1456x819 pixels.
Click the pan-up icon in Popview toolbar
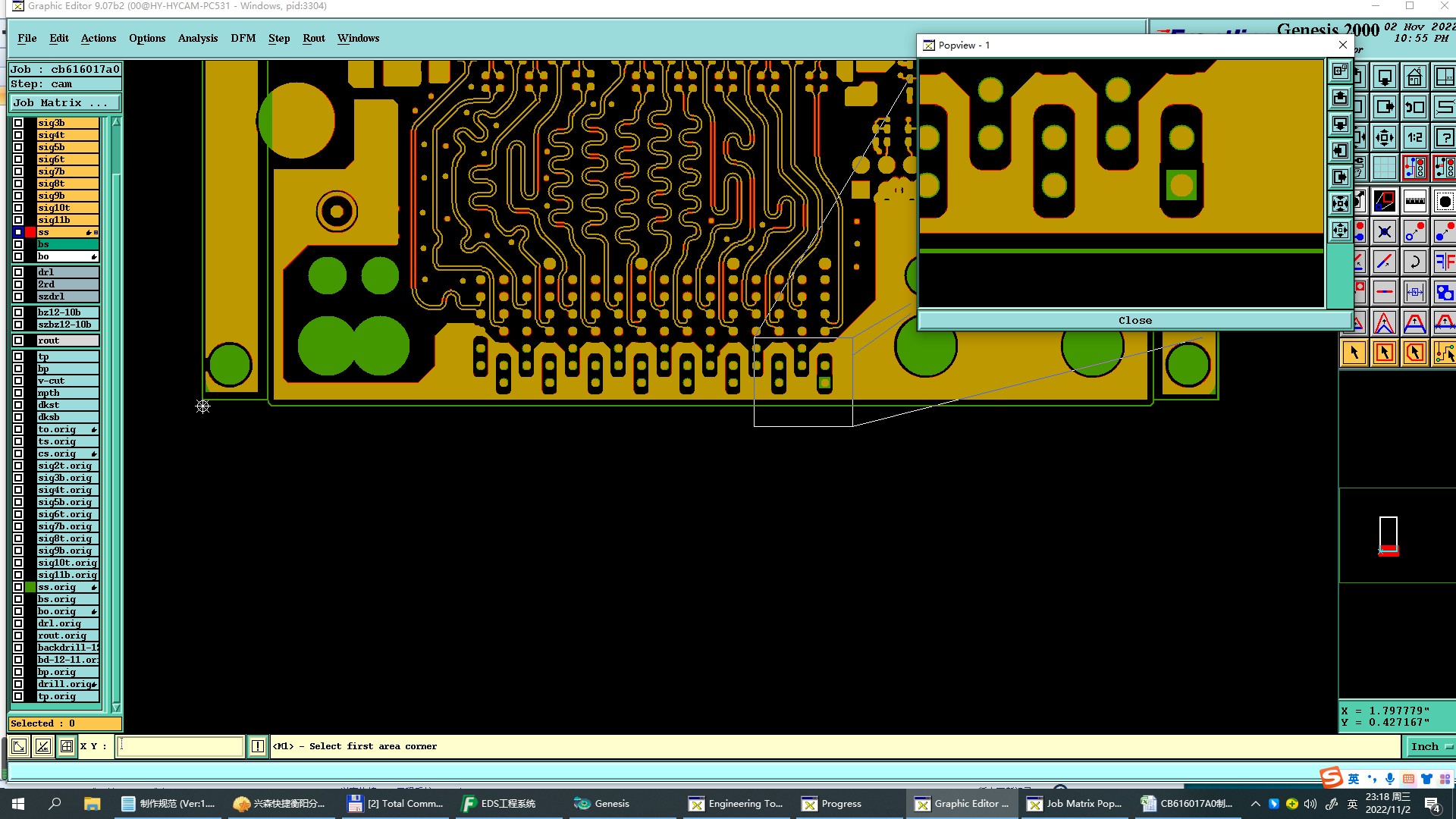1340,98
